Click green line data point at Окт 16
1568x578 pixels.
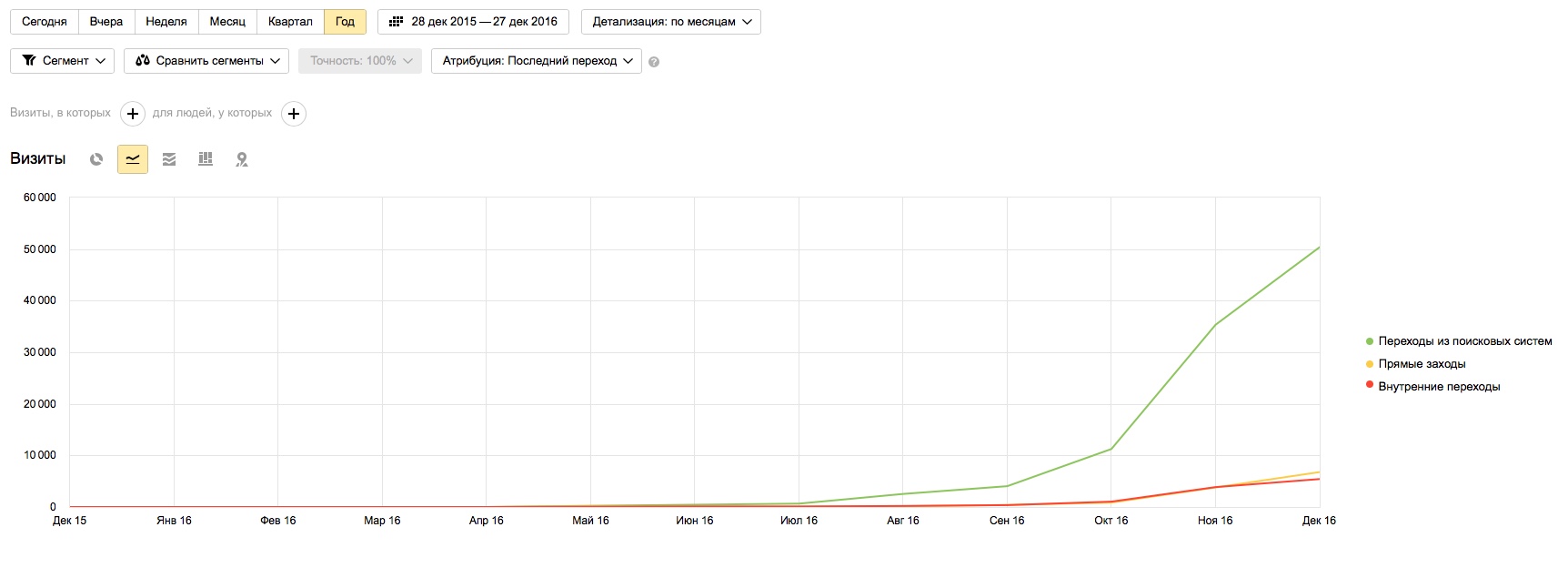pyautogui.click(x=1111, y=449)
